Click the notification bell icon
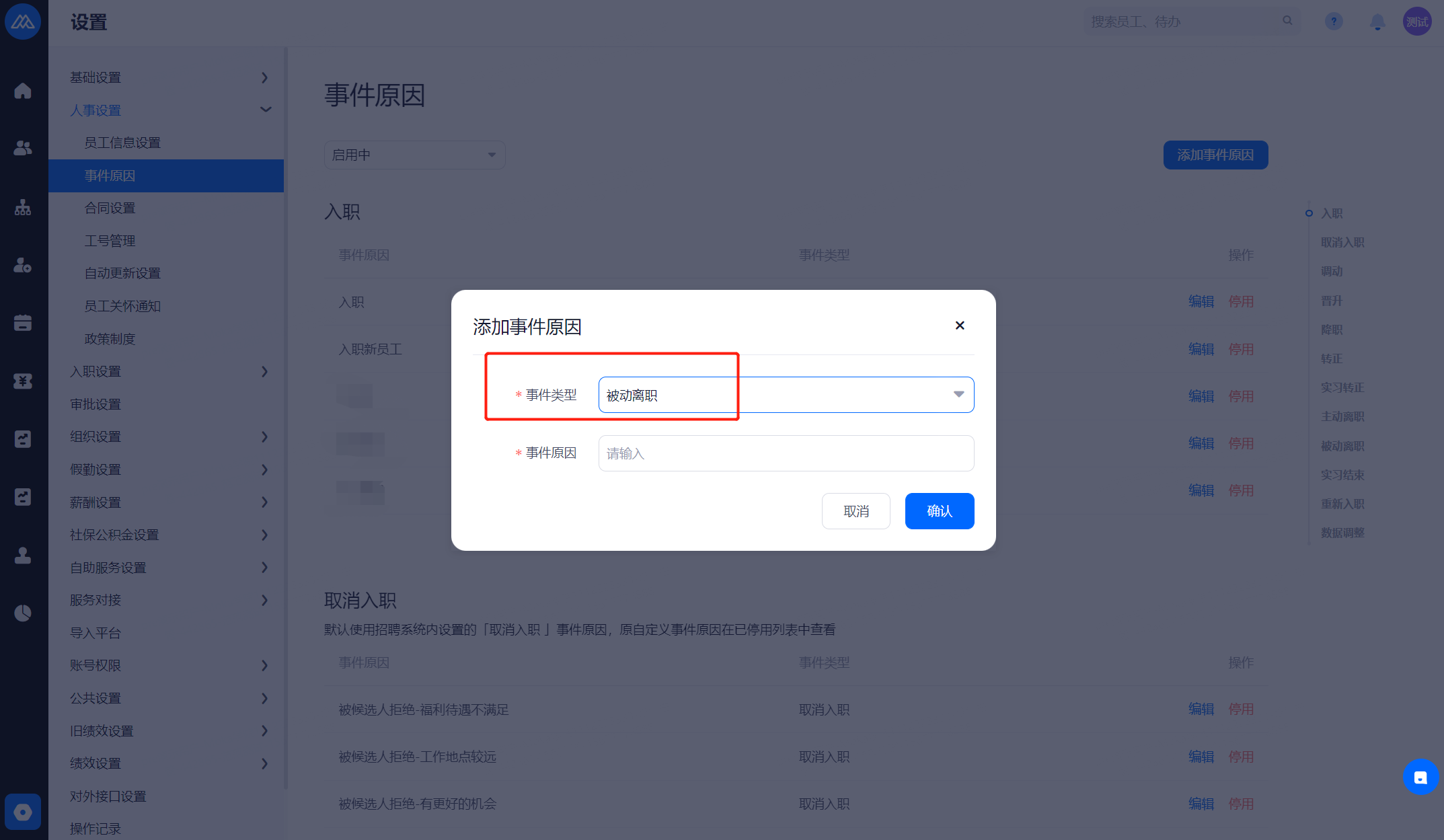This screenshot has height=840, width=1444. [1377, 22]
